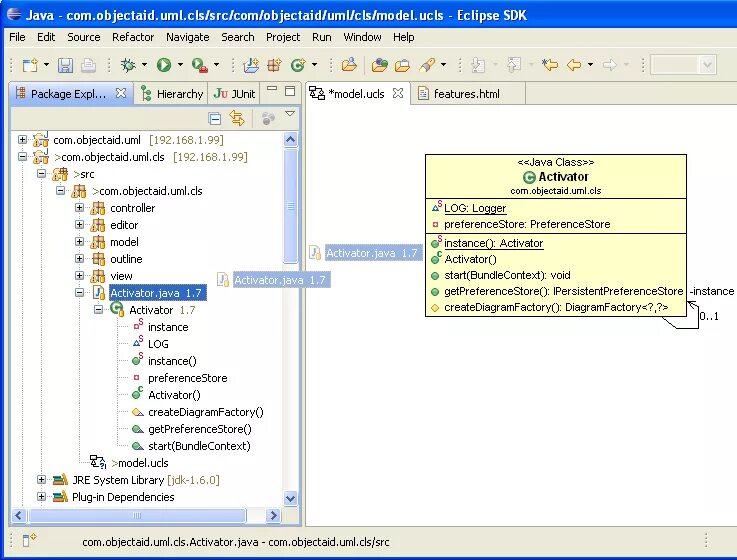The height and width of the screenshot is (560, 737).
Task: Open the New wizard dropdown arrow
Action: coord(47,65)
